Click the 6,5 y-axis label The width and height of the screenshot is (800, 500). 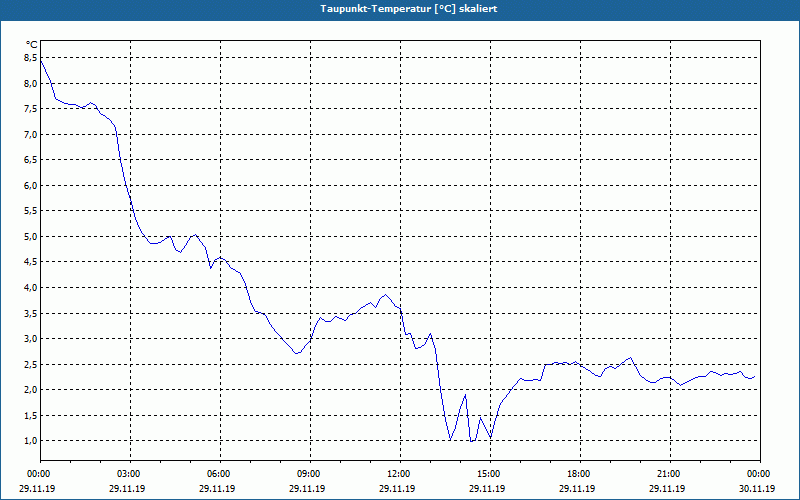31,160
